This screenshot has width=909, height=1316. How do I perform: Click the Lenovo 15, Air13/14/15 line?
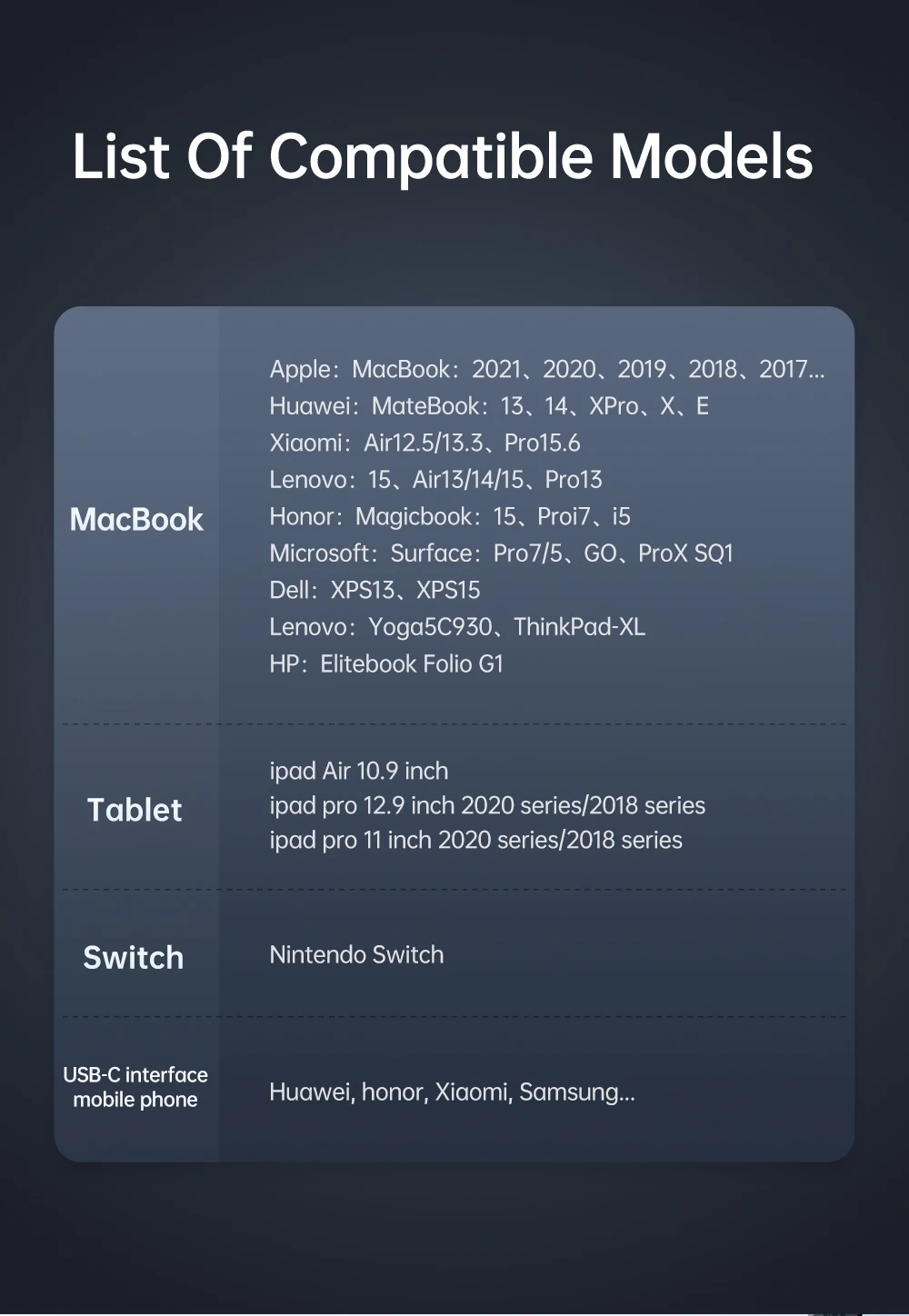click(435, 480)
